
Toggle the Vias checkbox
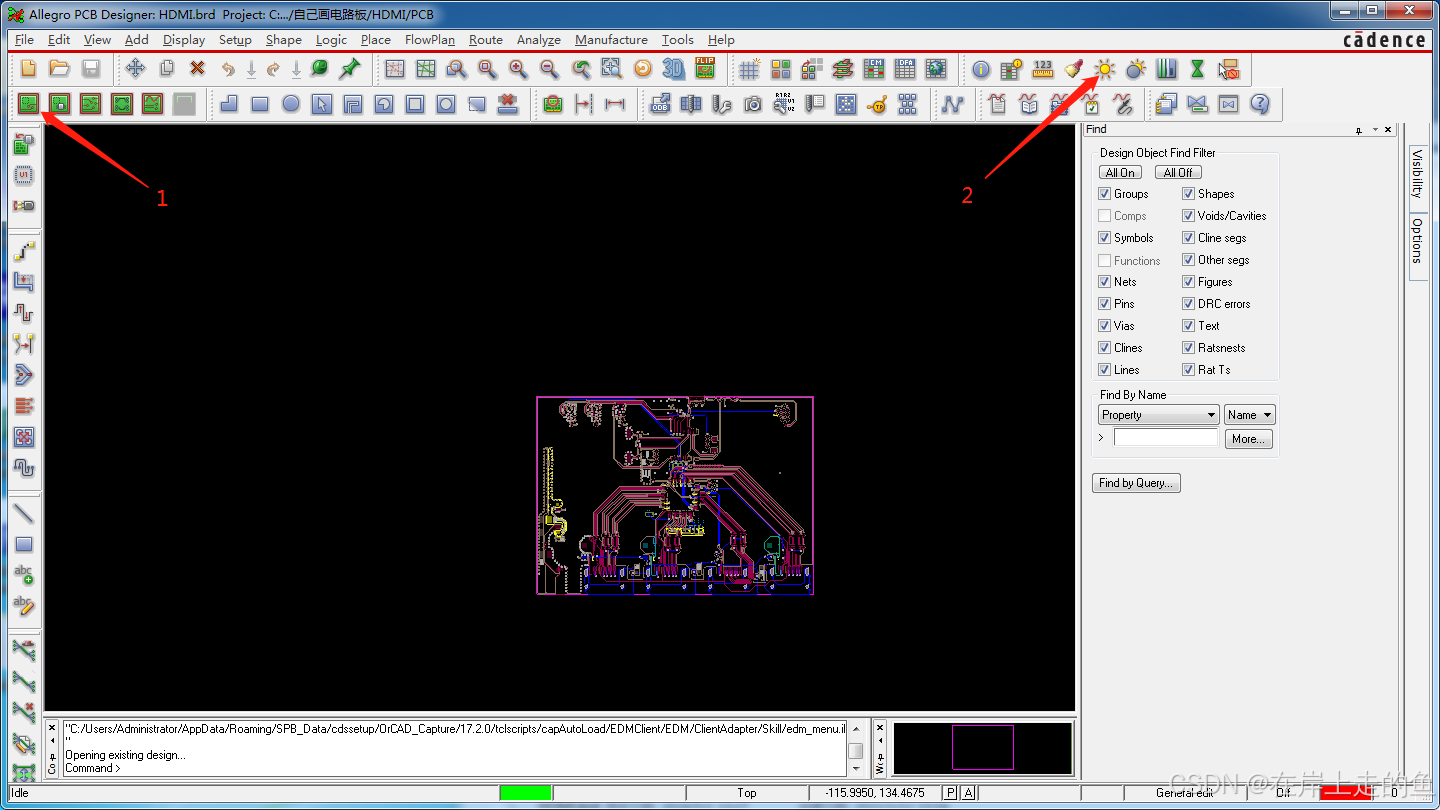click(x=1105, y=326)
